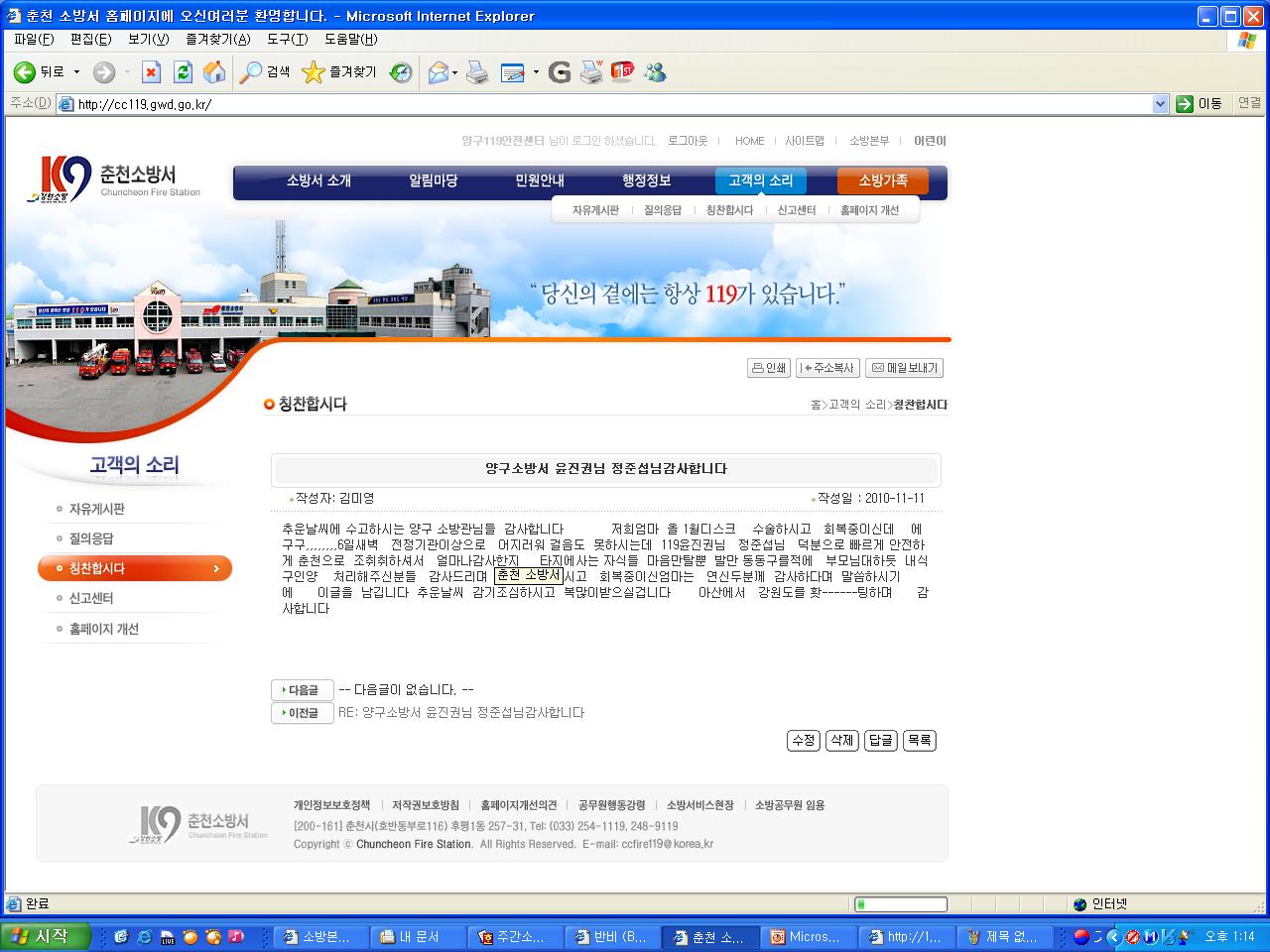Expand the Back button history dropdown

tap(76, 72)
